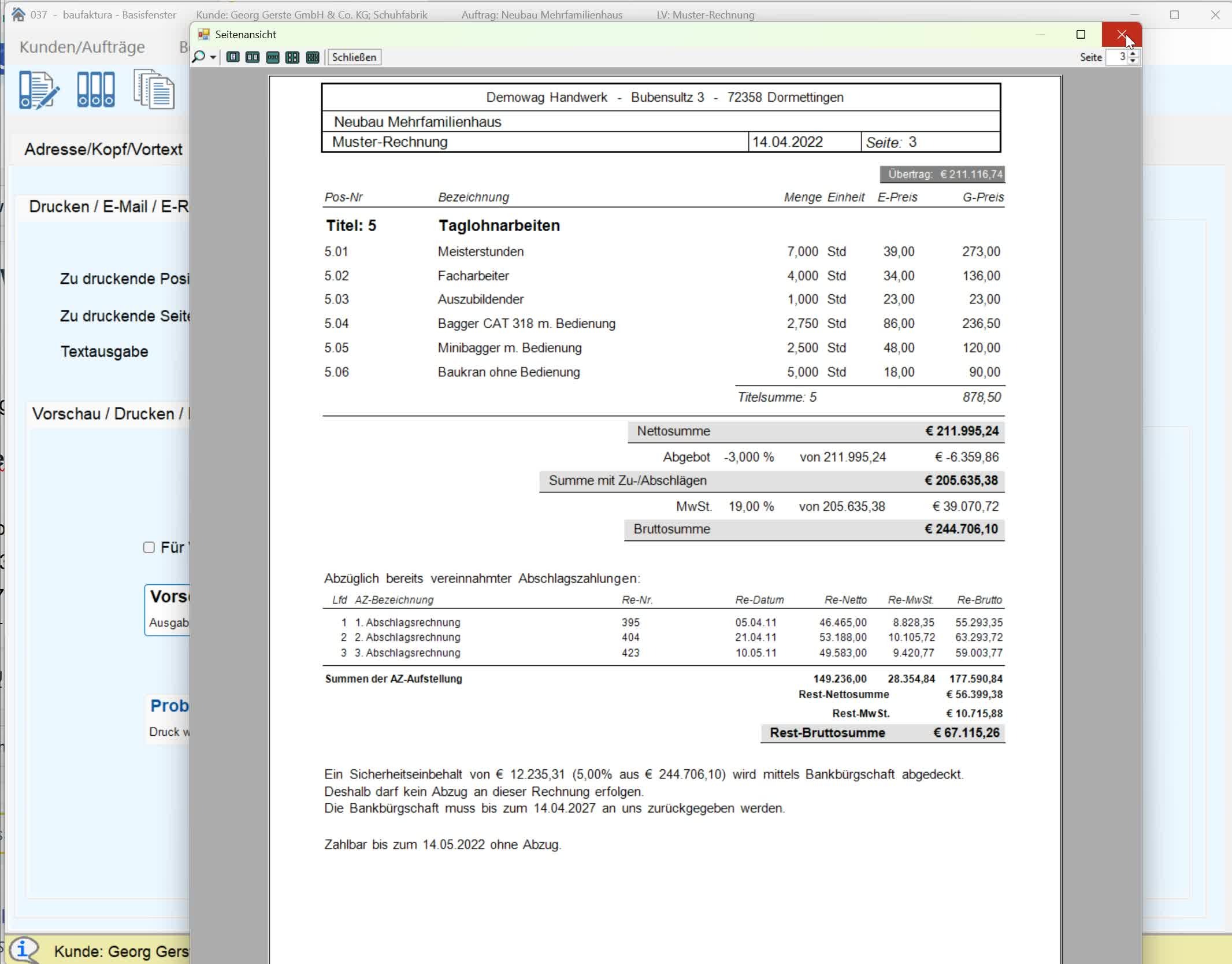Click the copy documents icon
Viewport: 1232px width, 964px height.
tap(154, 90)
